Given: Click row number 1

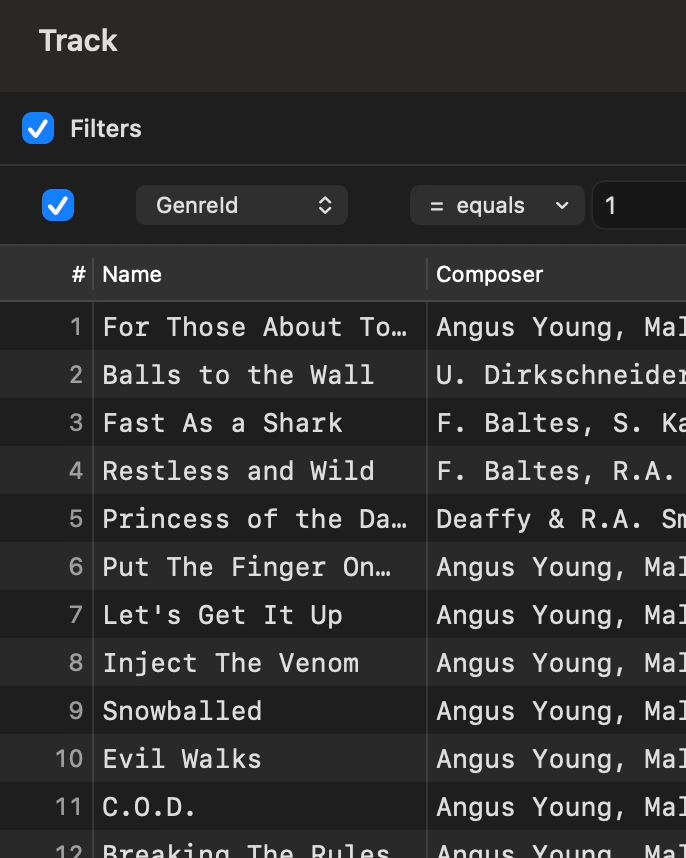Looking at the screenshot, I should pyautogui.click(x=76, y=327).
